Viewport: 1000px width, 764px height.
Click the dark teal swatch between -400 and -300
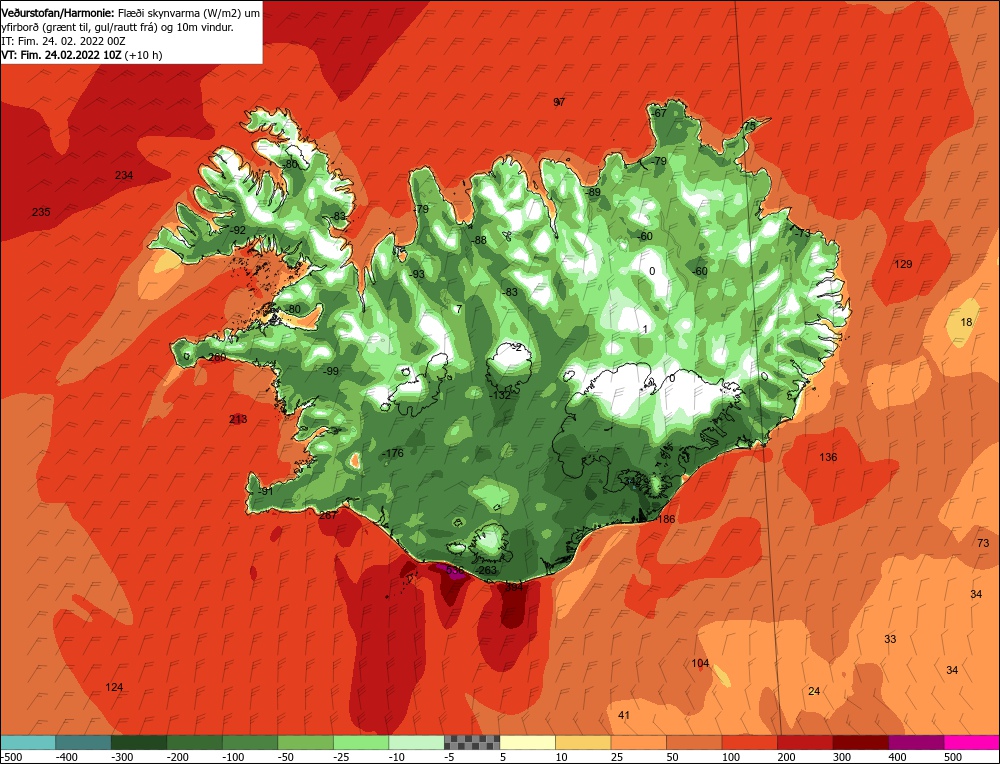[x=84, y=742]
